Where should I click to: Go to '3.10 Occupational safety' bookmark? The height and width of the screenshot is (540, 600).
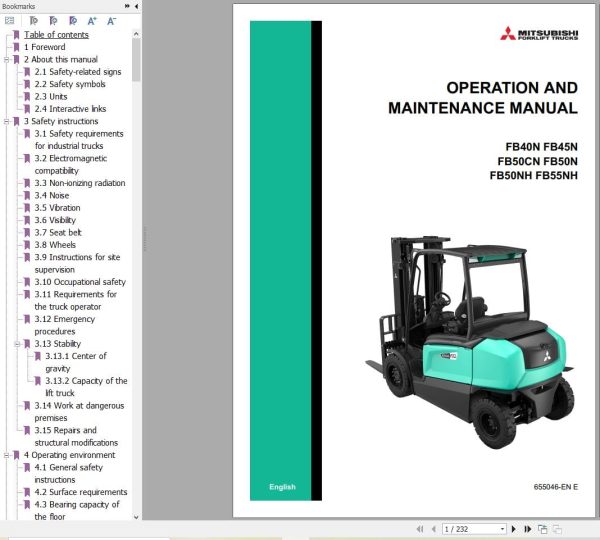pos(80,282)
